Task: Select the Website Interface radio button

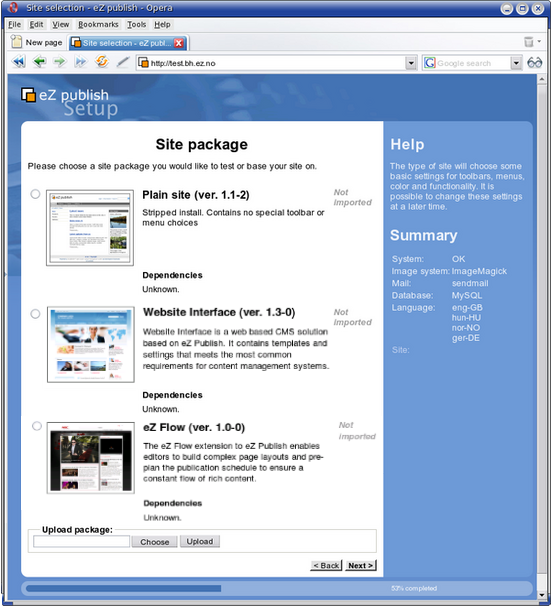Action: click(35, 314)
